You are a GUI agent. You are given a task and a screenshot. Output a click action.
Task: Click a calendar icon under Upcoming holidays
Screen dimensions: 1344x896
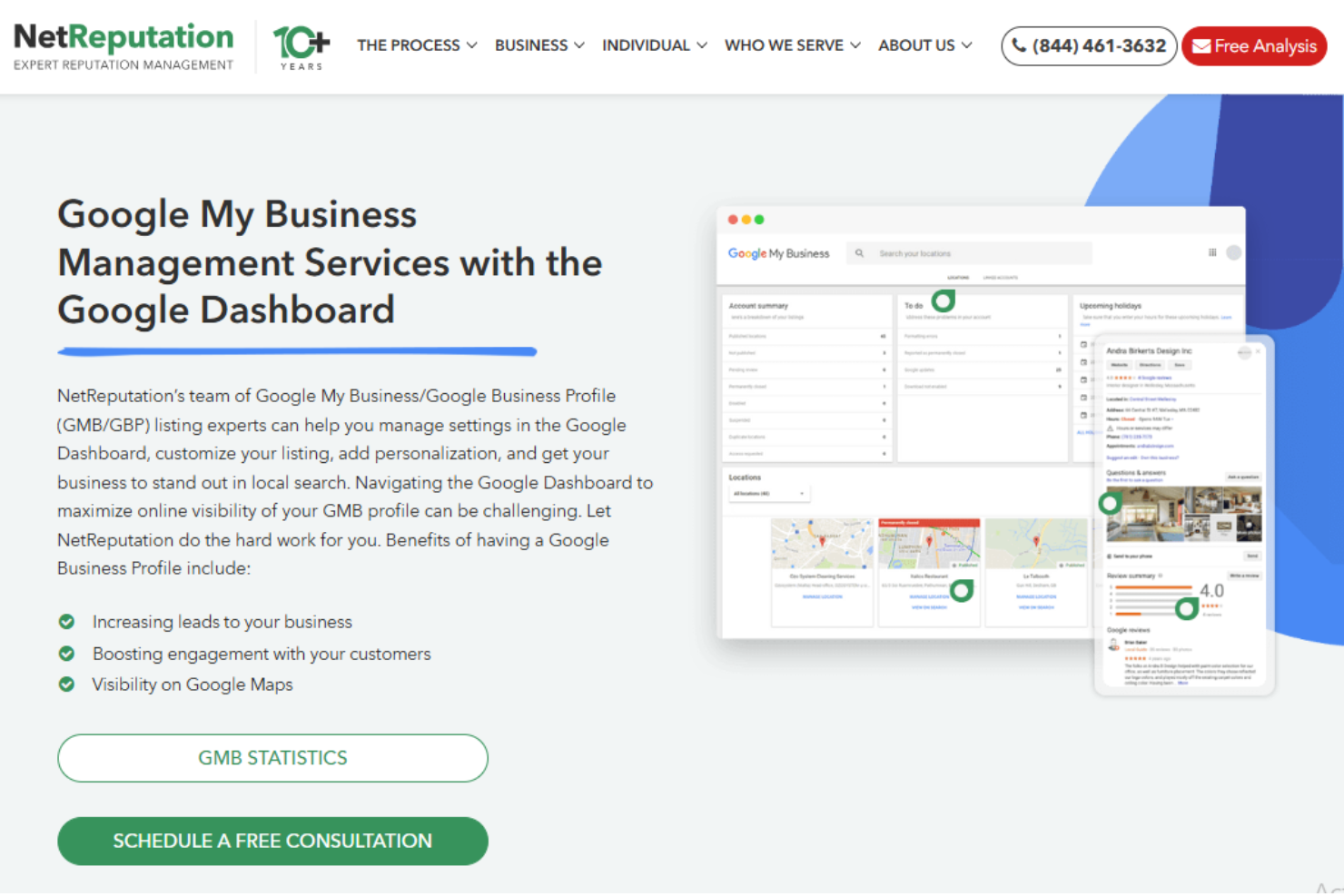coord(1083,346)
